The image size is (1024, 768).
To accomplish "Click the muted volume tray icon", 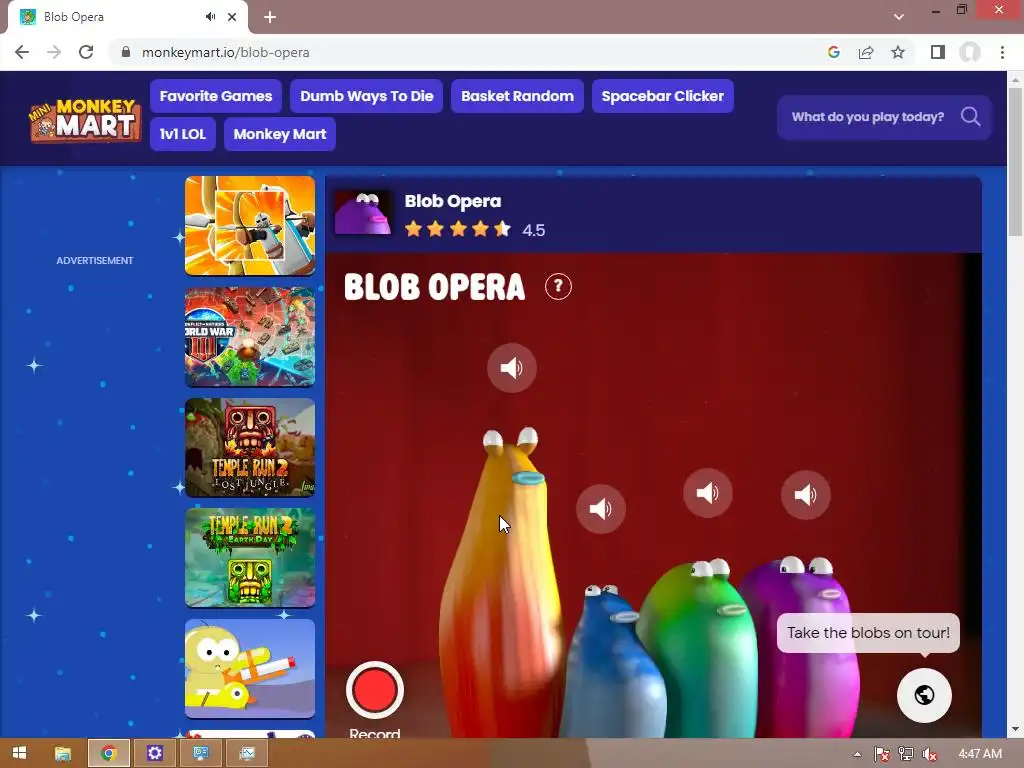I will pyautogui.click(x=929, y=754).
